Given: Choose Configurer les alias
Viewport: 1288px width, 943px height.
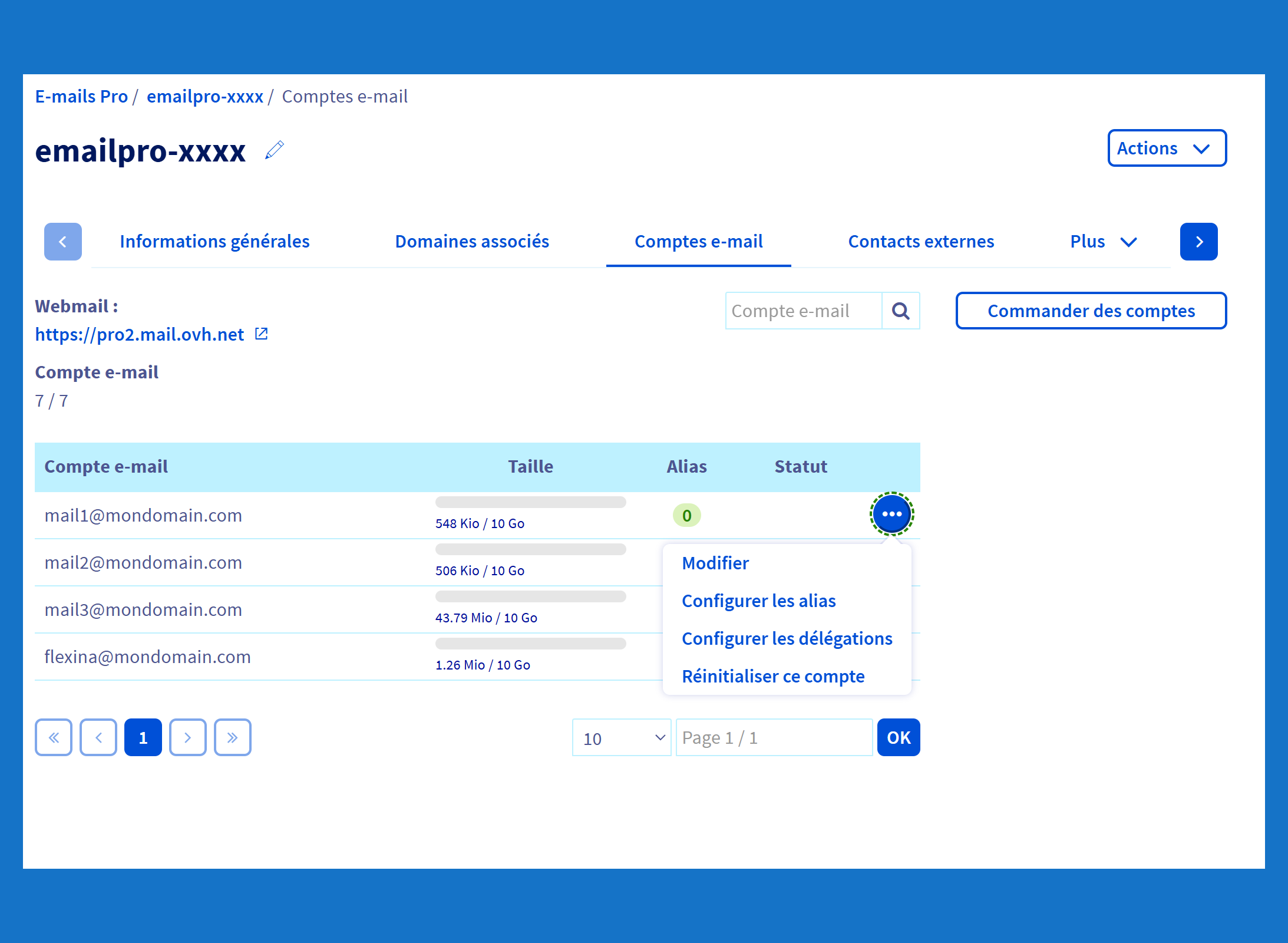Looking at the screenshot, I should [759, 601].
